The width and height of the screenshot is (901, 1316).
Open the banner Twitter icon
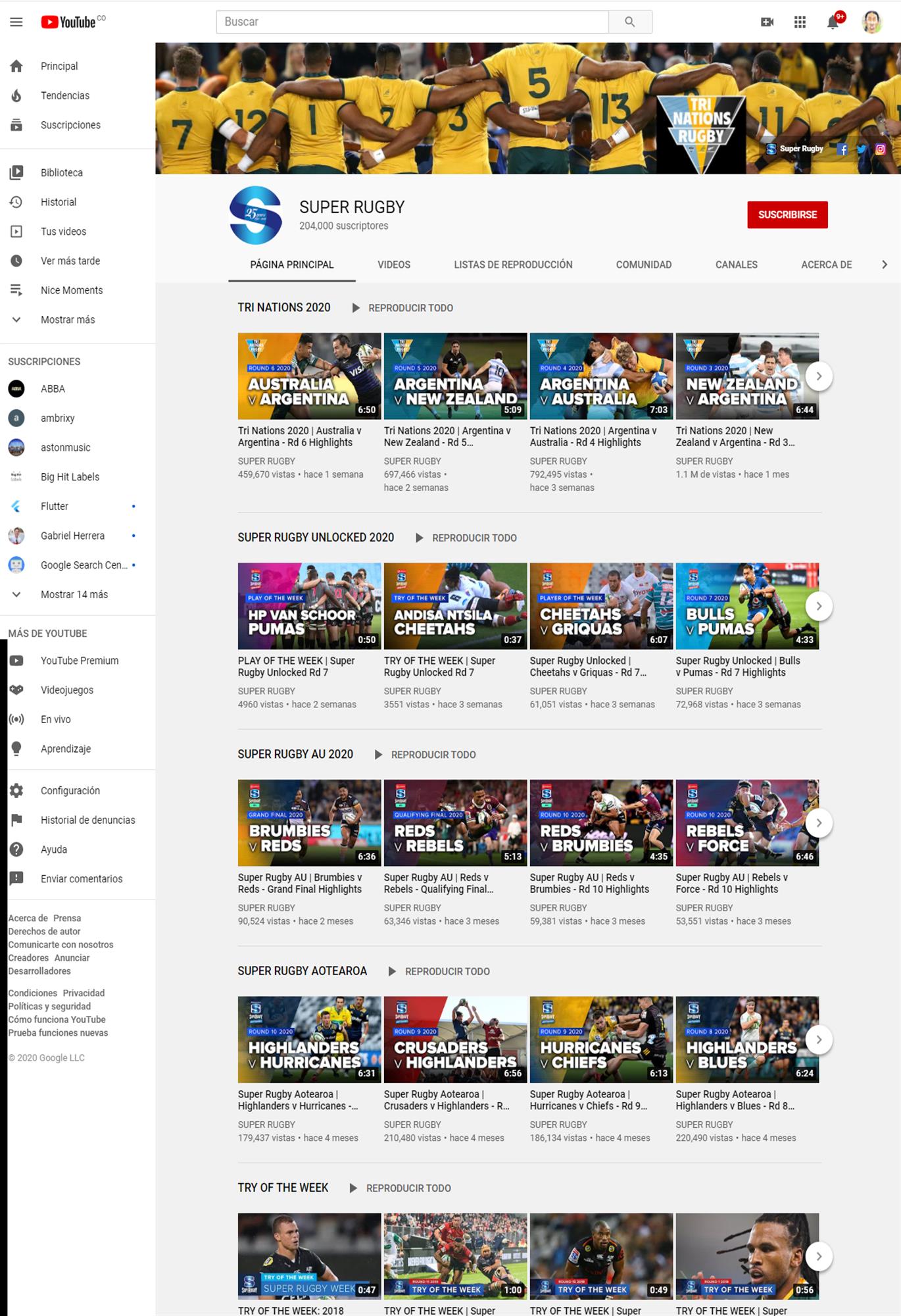[x=862, y=149]
